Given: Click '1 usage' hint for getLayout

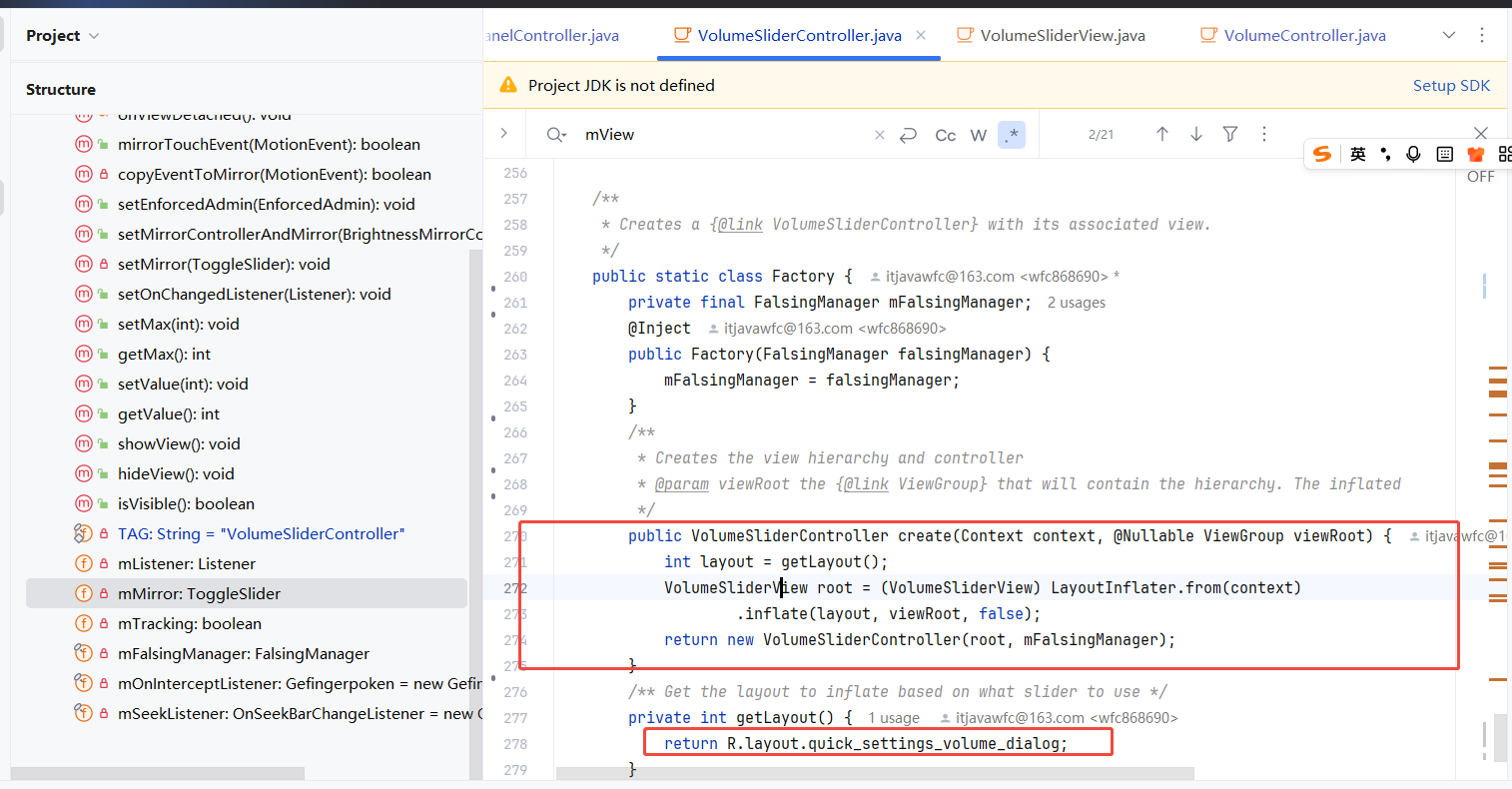Looking at the screenshot, I should [894, 718].
